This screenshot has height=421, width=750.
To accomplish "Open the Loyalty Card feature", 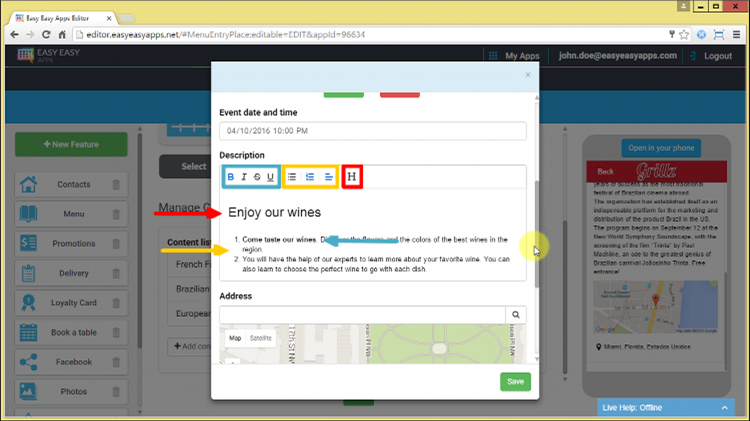I will pyautogui.click(x=71, y=303).
